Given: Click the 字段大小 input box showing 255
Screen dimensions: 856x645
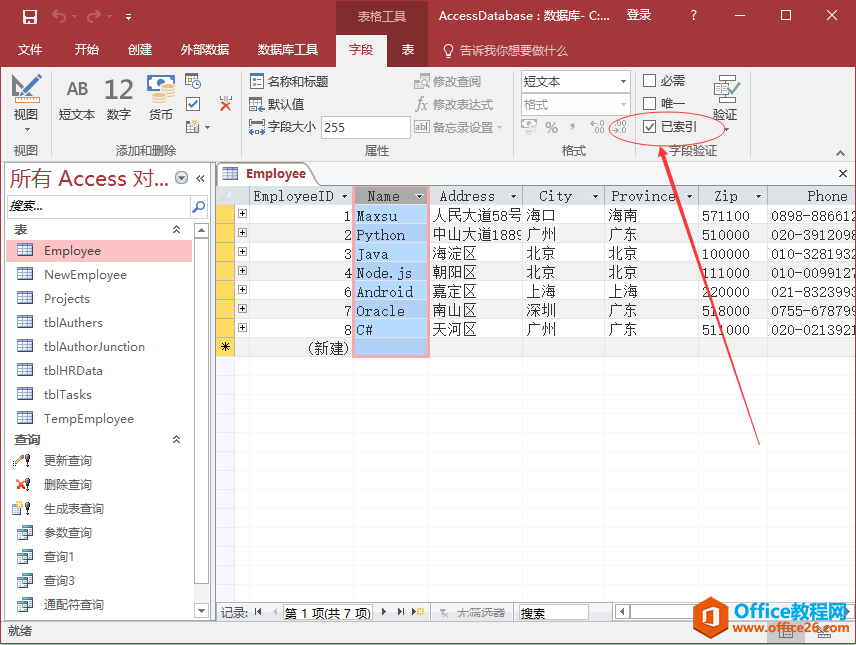Looking at the screenshot, I should tap(365, 127).
